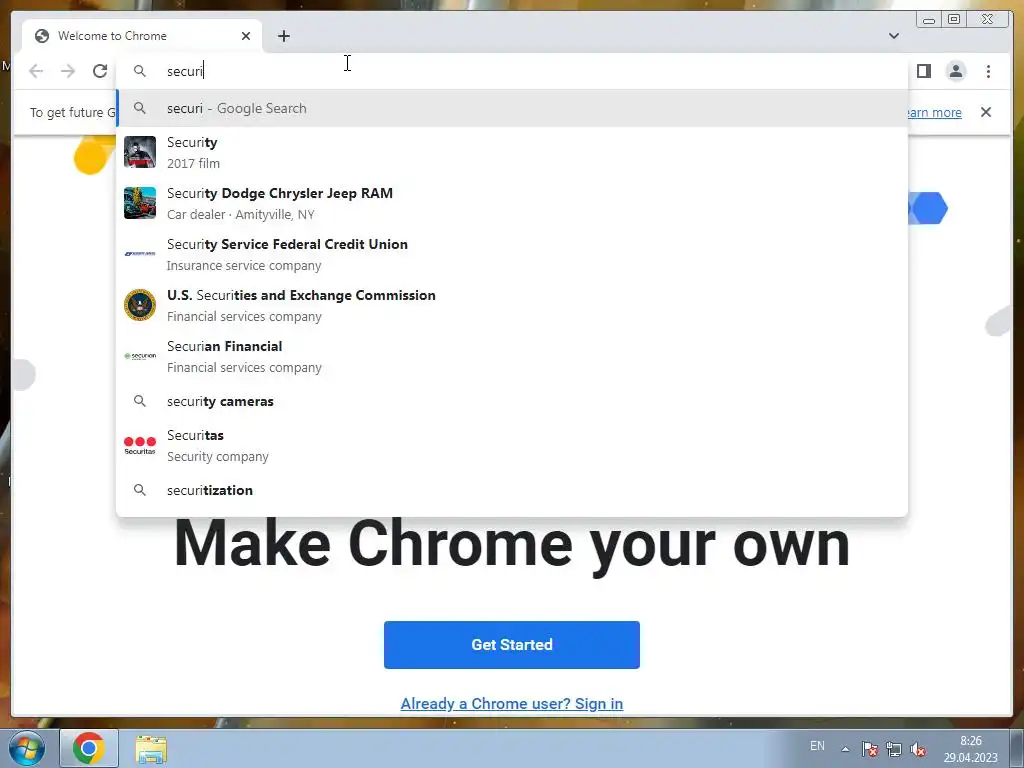Image resolution: width=1024 pixels, height=768 pixels.
Task: Open the Windows Start menu orb
Action: [x=27, y=748]
